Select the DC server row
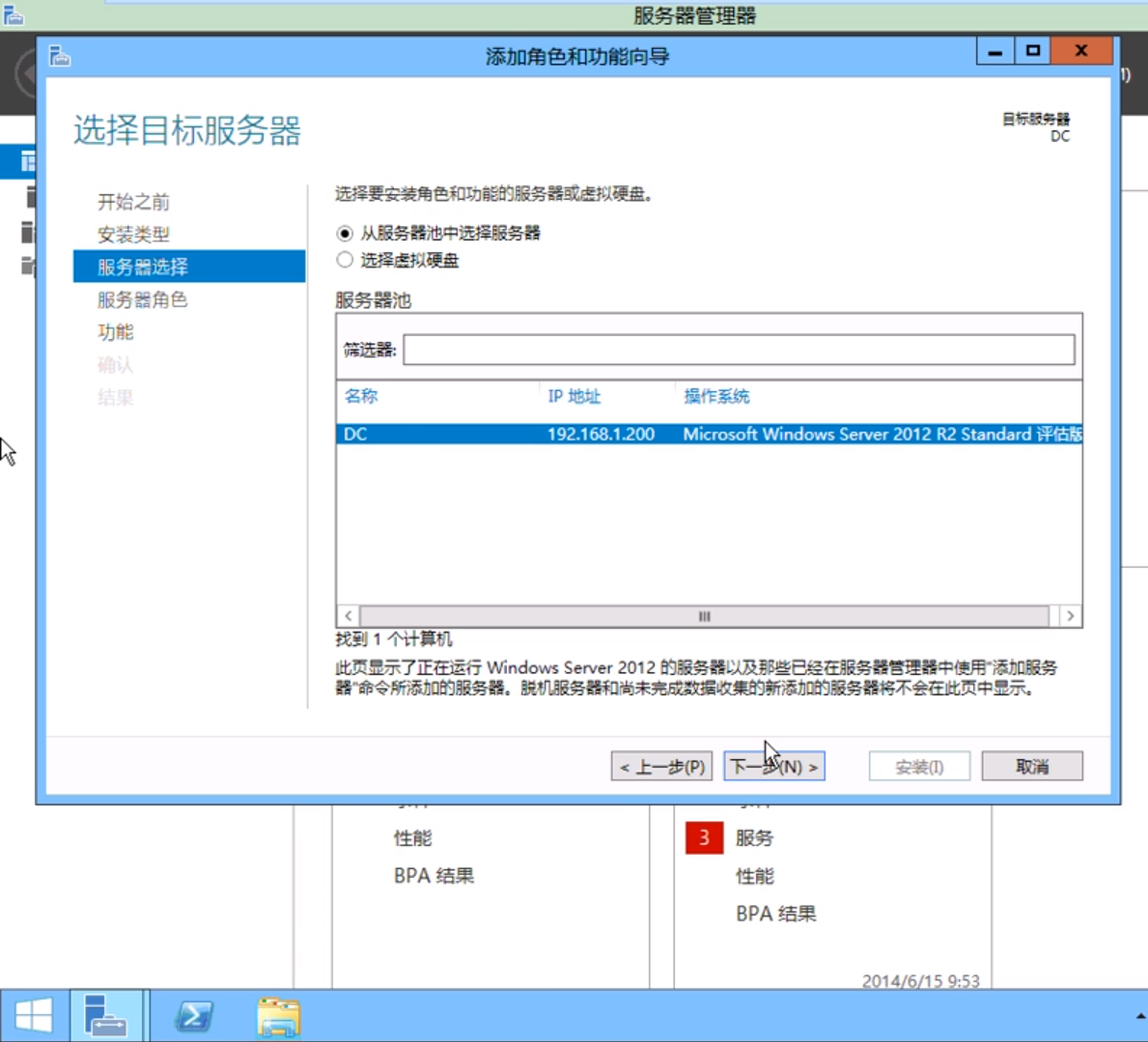Image resolution: width=1148 pixels, height=1042 pixels. [x=709, y=435]
